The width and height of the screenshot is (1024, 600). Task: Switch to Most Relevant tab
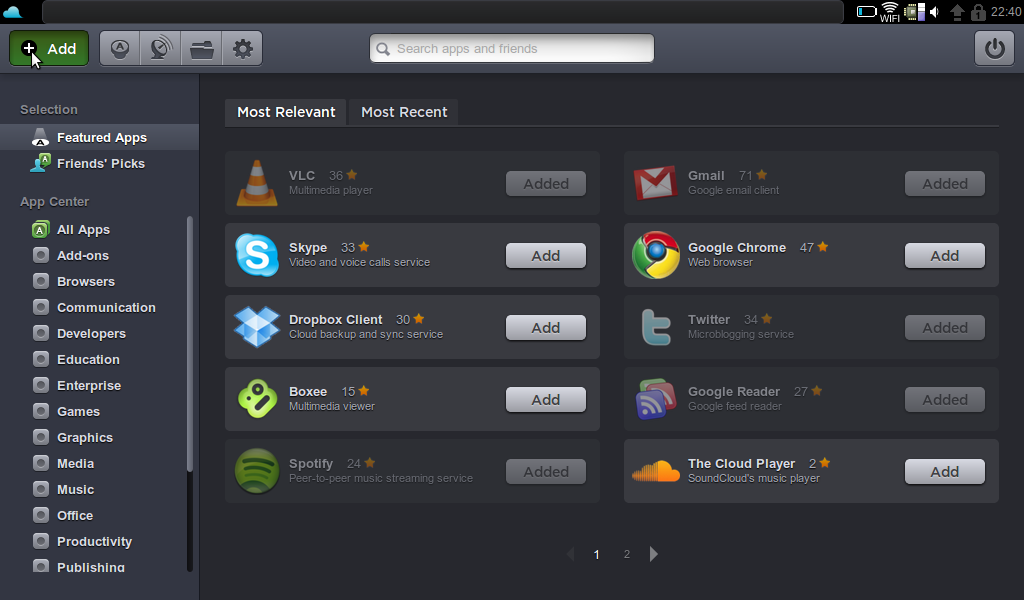[x=286, y=112]
